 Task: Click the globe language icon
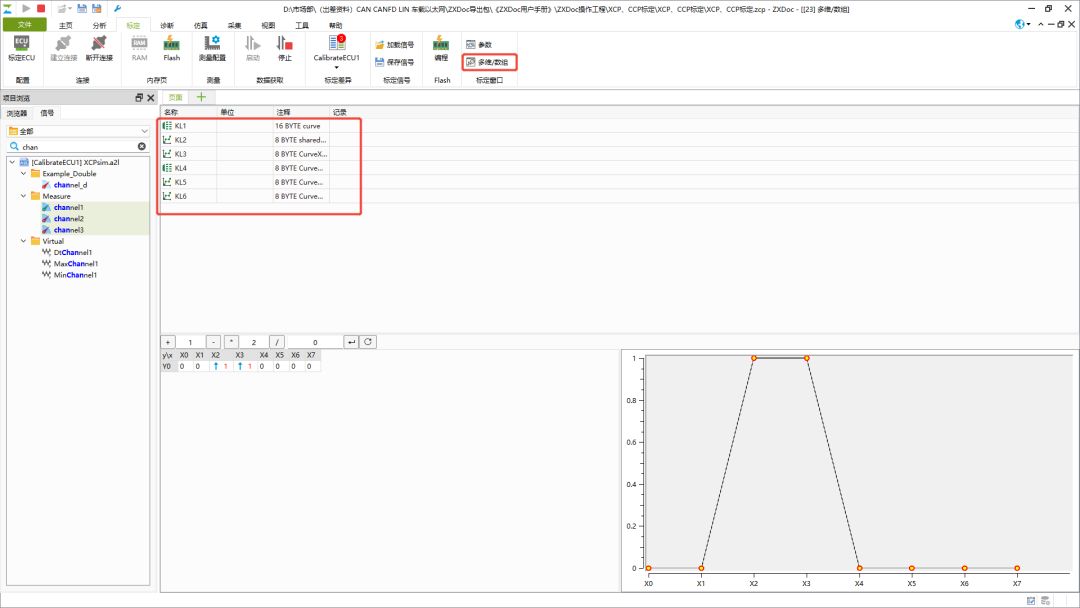[x=1019, y=24]
